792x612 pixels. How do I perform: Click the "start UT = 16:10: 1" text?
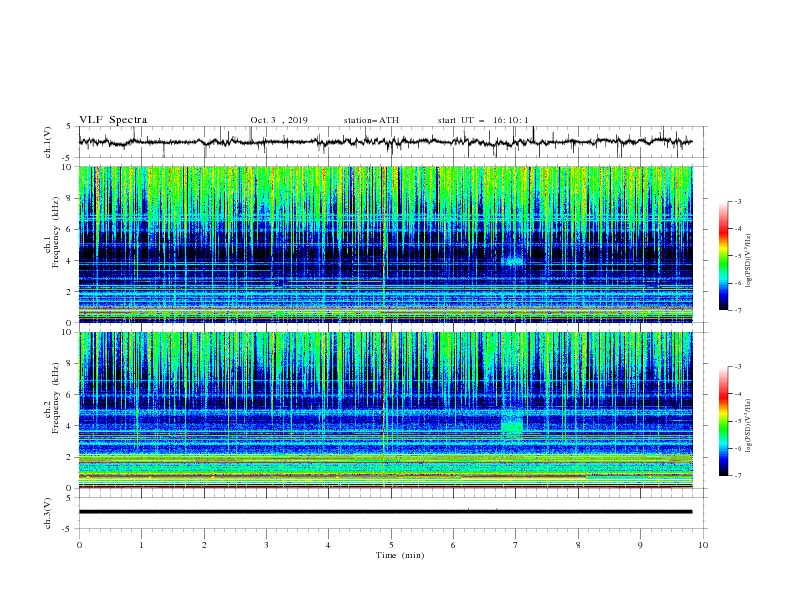click(483, 120)
